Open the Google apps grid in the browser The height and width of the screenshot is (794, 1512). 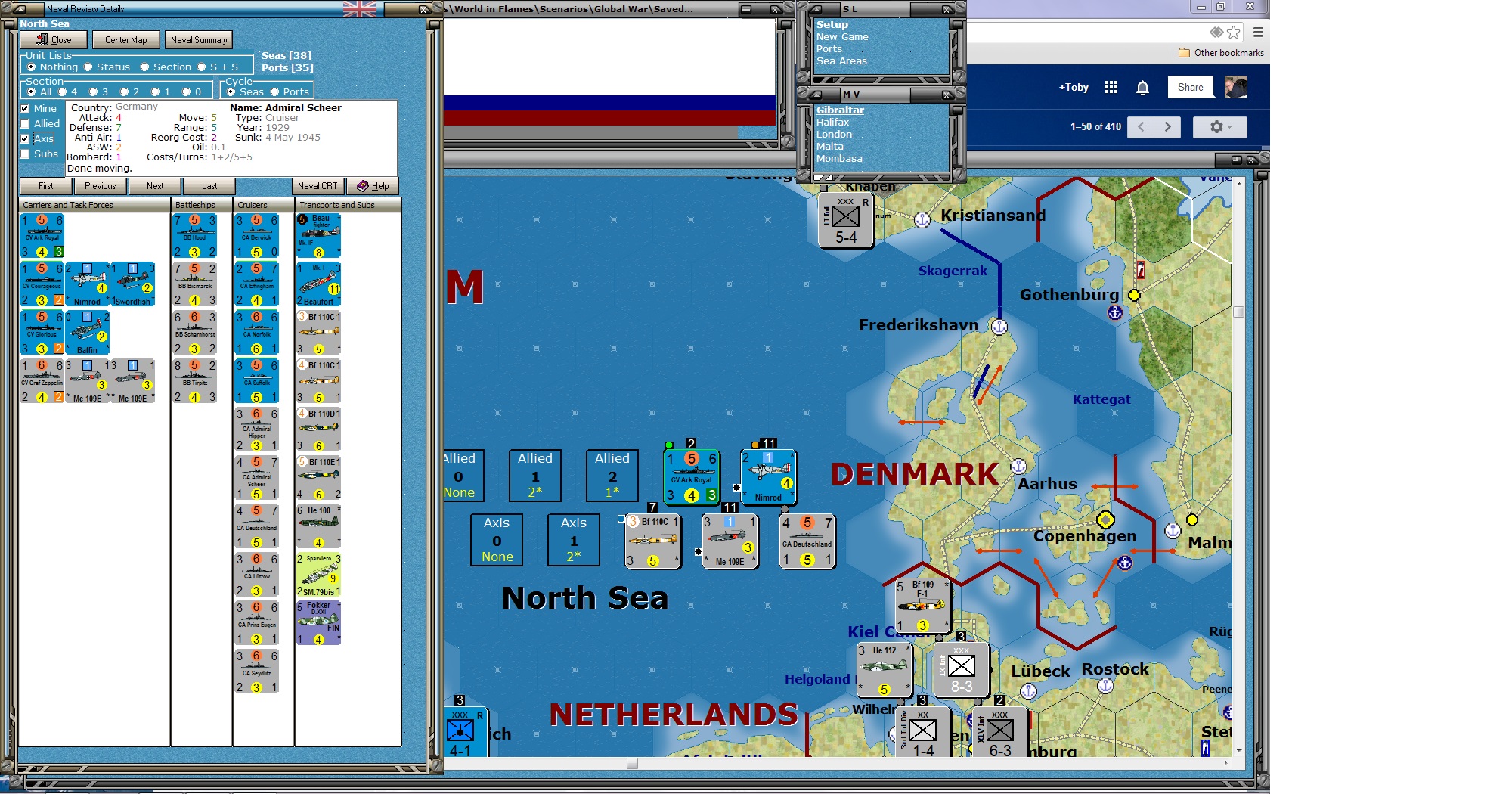click(x=1111, y=88)
